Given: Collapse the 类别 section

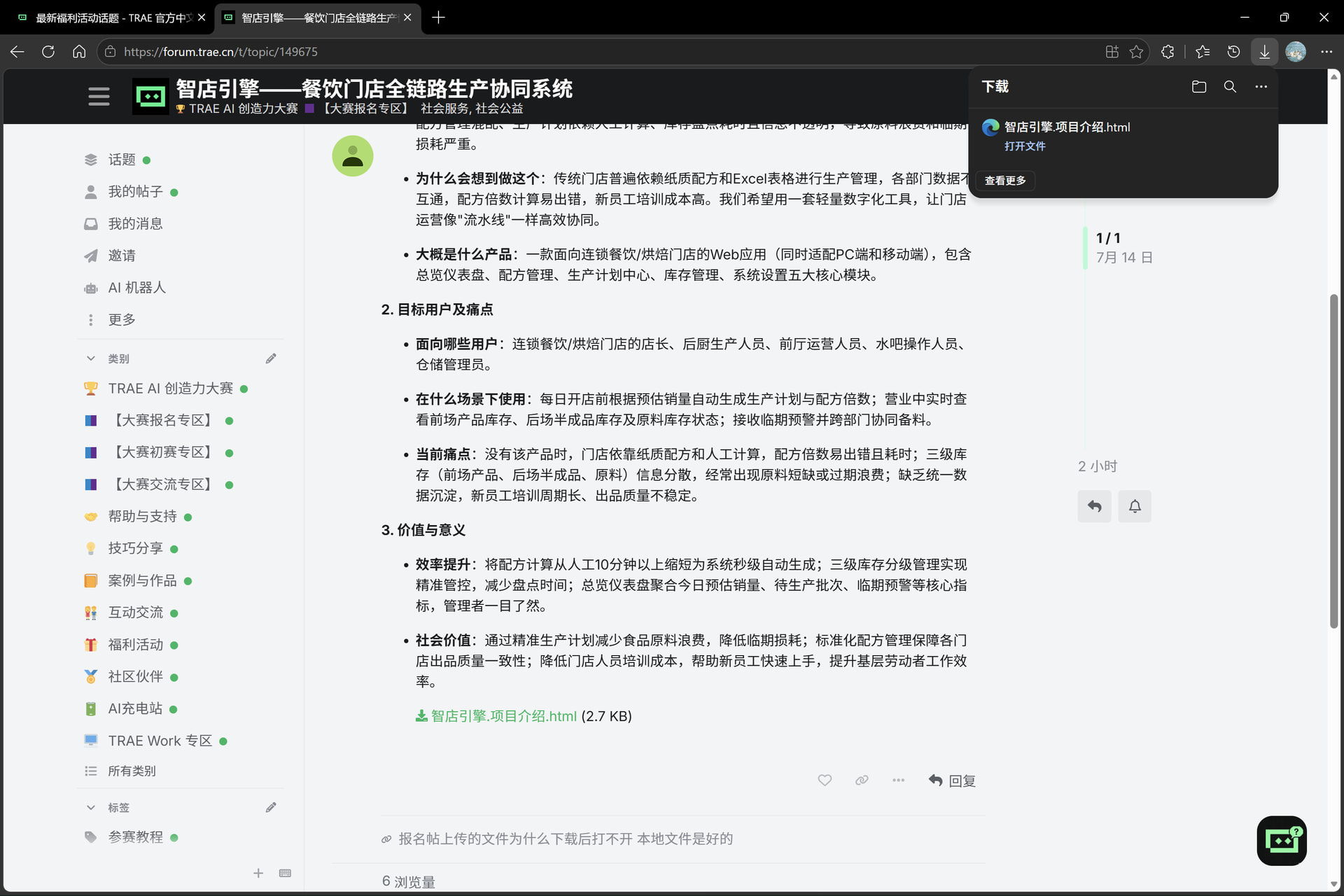Looking at the screenshot, I should pyautogui.click(x=91, y=358).
